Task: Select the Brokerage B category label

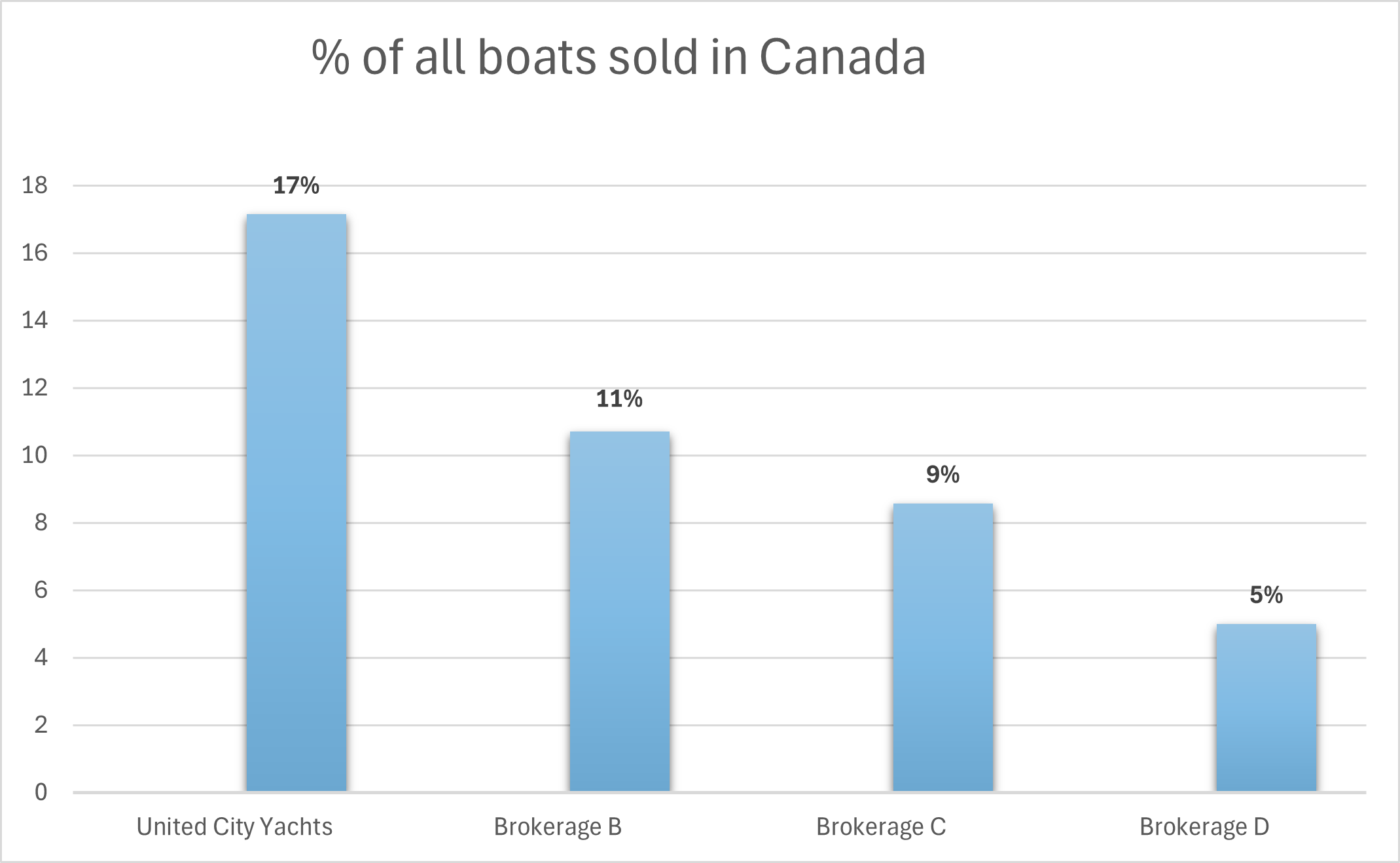Action: pyautogui.click(x=558, y=827)
